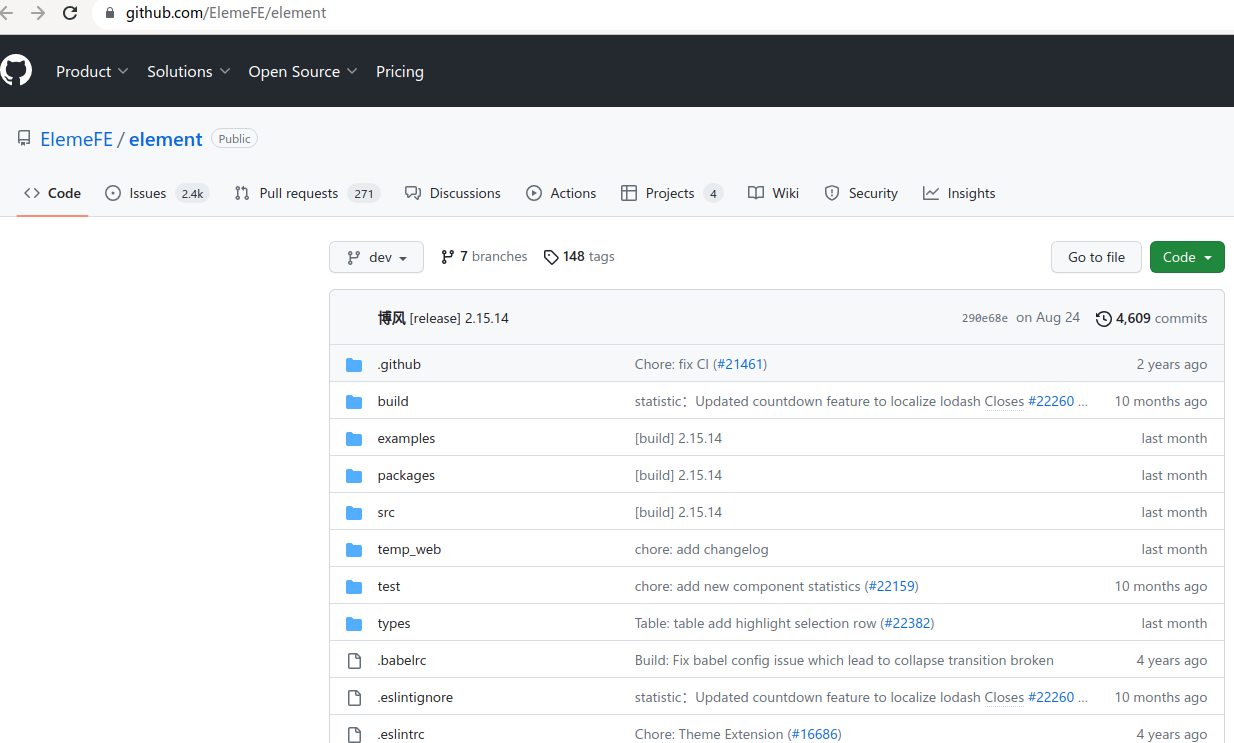Click the commit history clock icon
1234x743 pixels.
pyautogui.click(x=1103, y=317)
